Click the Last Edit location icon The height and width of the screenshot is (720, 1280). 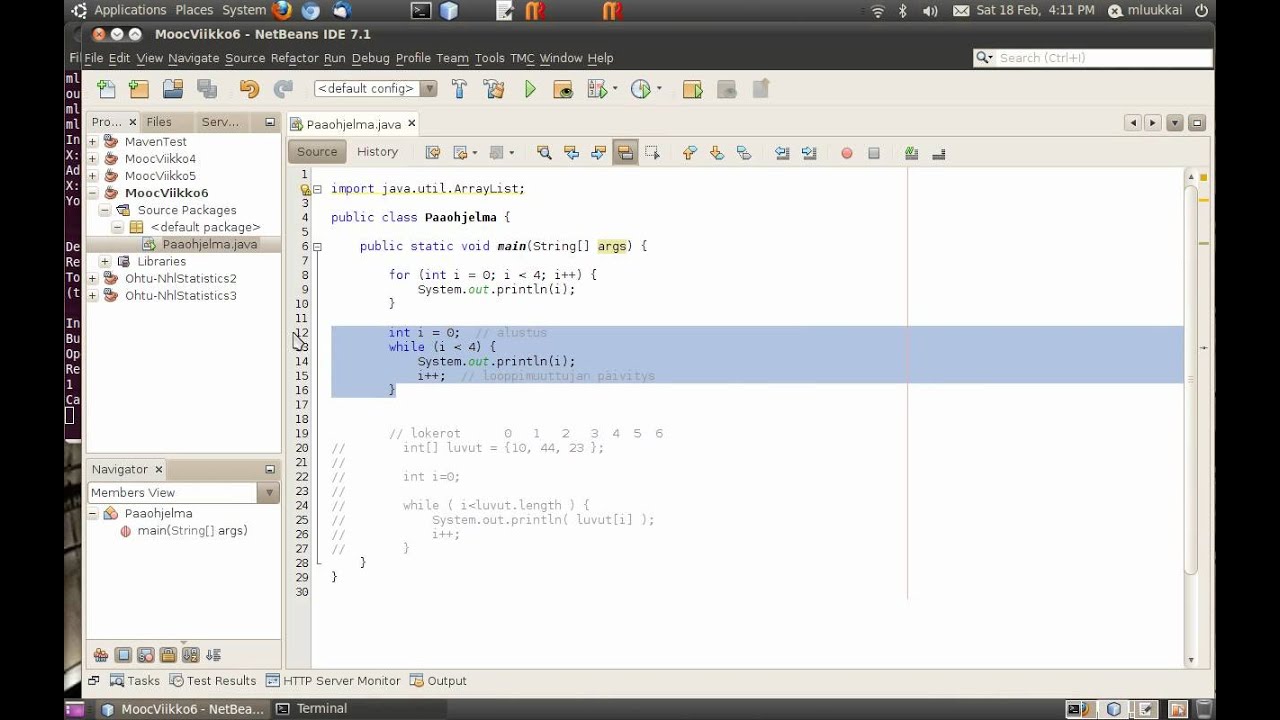(433, 153)
